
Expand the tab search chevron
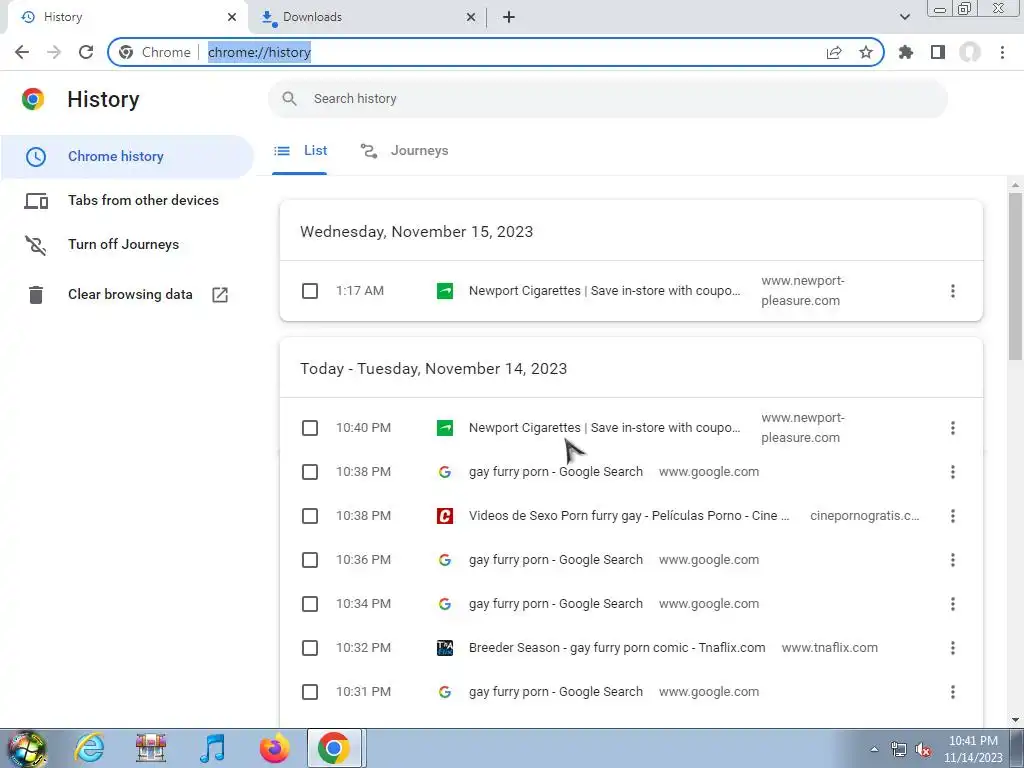coord(904,17)
